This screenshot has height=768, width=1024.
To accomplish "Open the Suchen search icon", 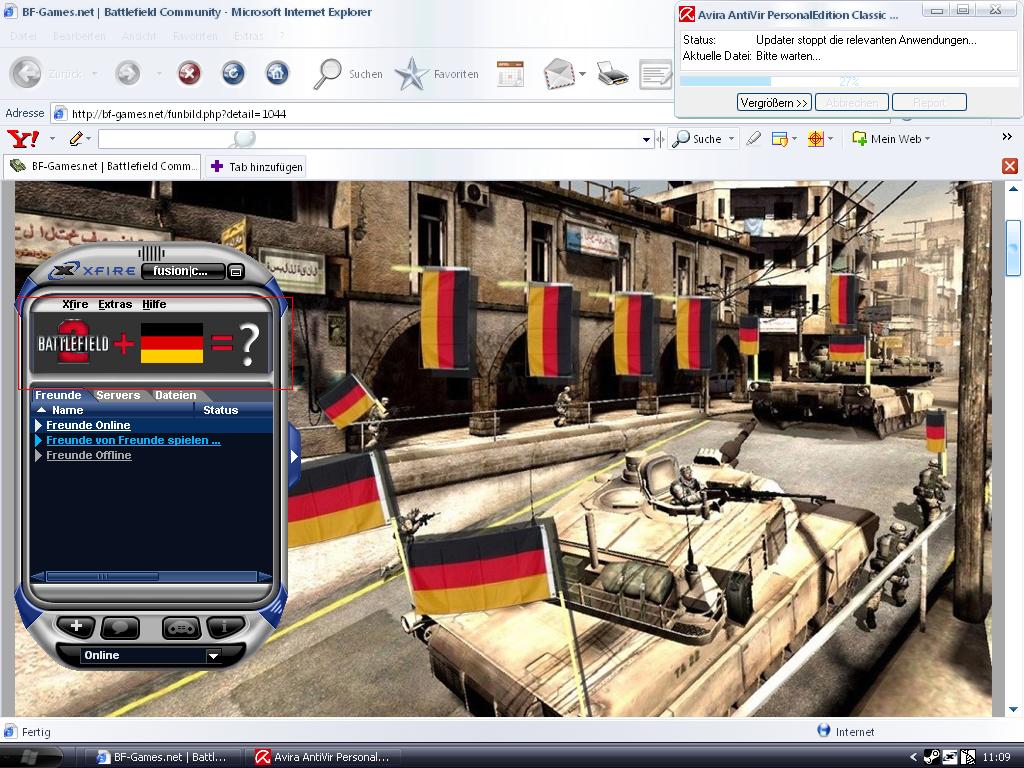I will pyautogui.click(x=327, y=74).
